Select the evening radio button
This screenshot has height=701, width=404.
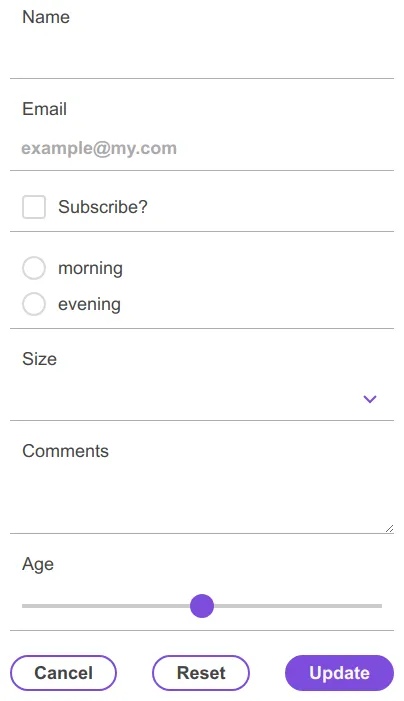(x=34, y=304)
